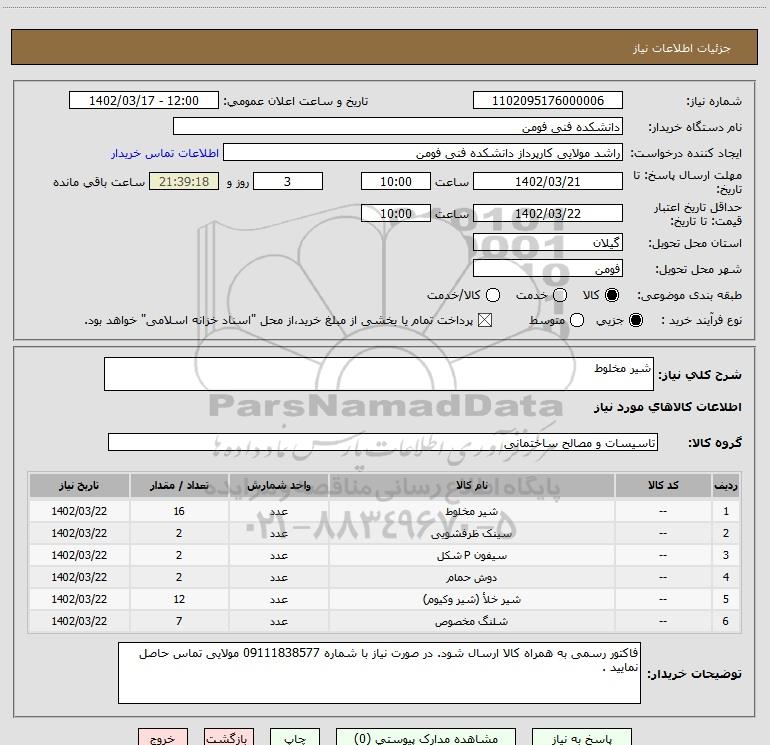Click the remaining time field 21:39:18
The image size is (770, 745).
184,181
